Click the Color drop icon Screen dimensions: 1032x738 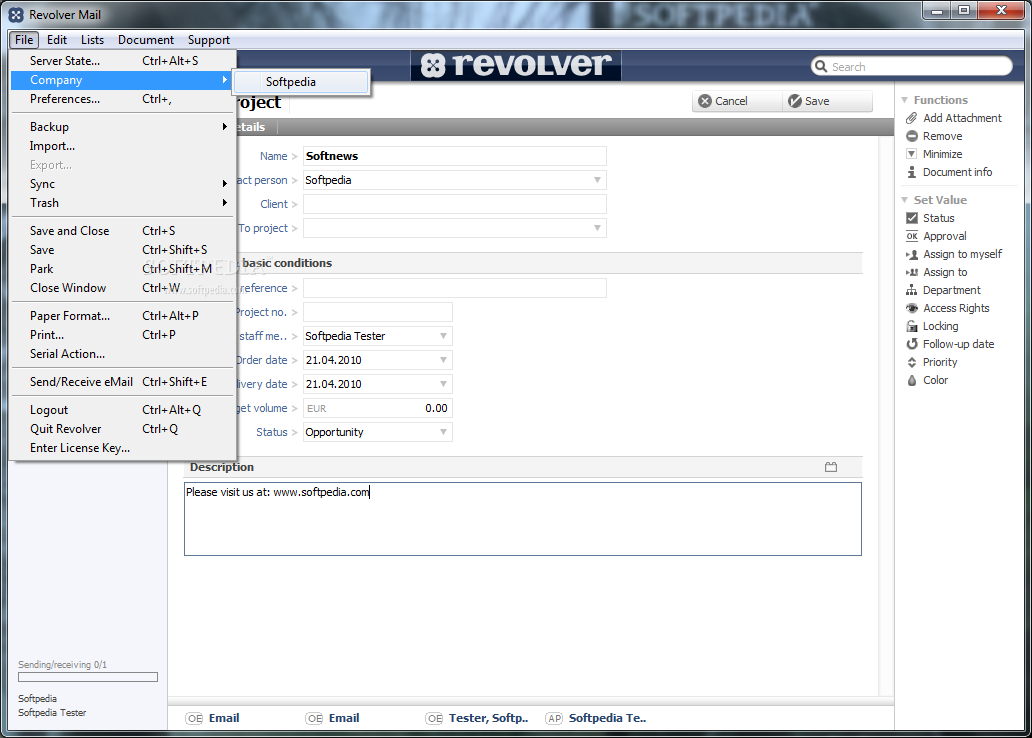pos(912,380)
